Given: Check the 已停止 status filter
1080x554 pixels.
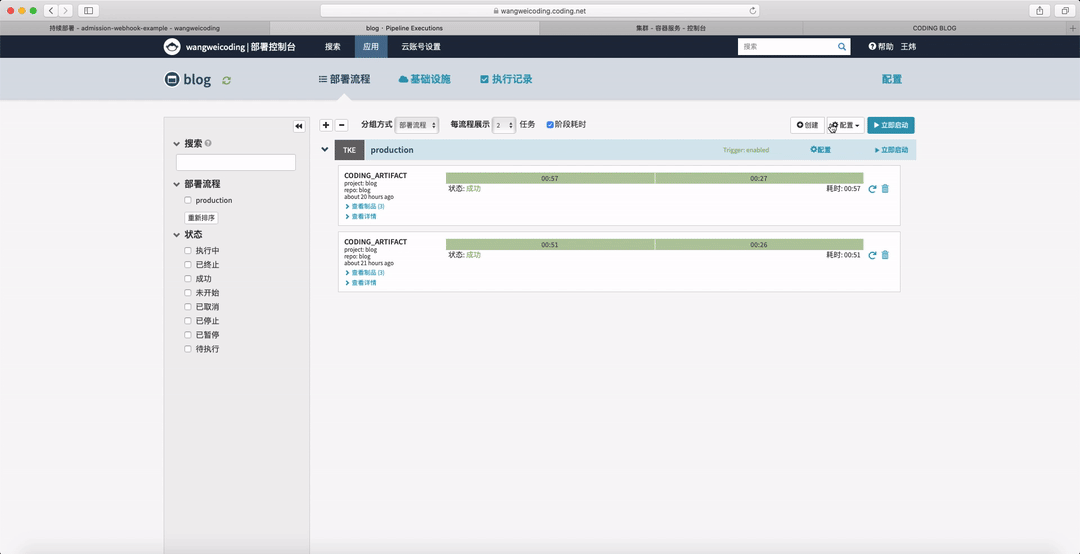Looking at the screenshot, I should pos(187,321).
